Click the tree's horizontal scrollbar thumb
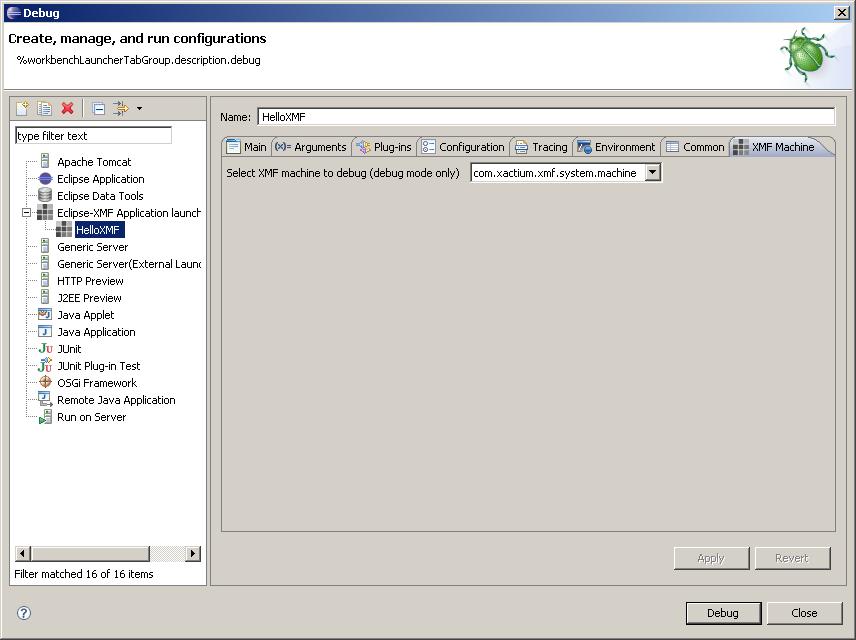Viewport: 856px width, 640px height. [90, 553]
